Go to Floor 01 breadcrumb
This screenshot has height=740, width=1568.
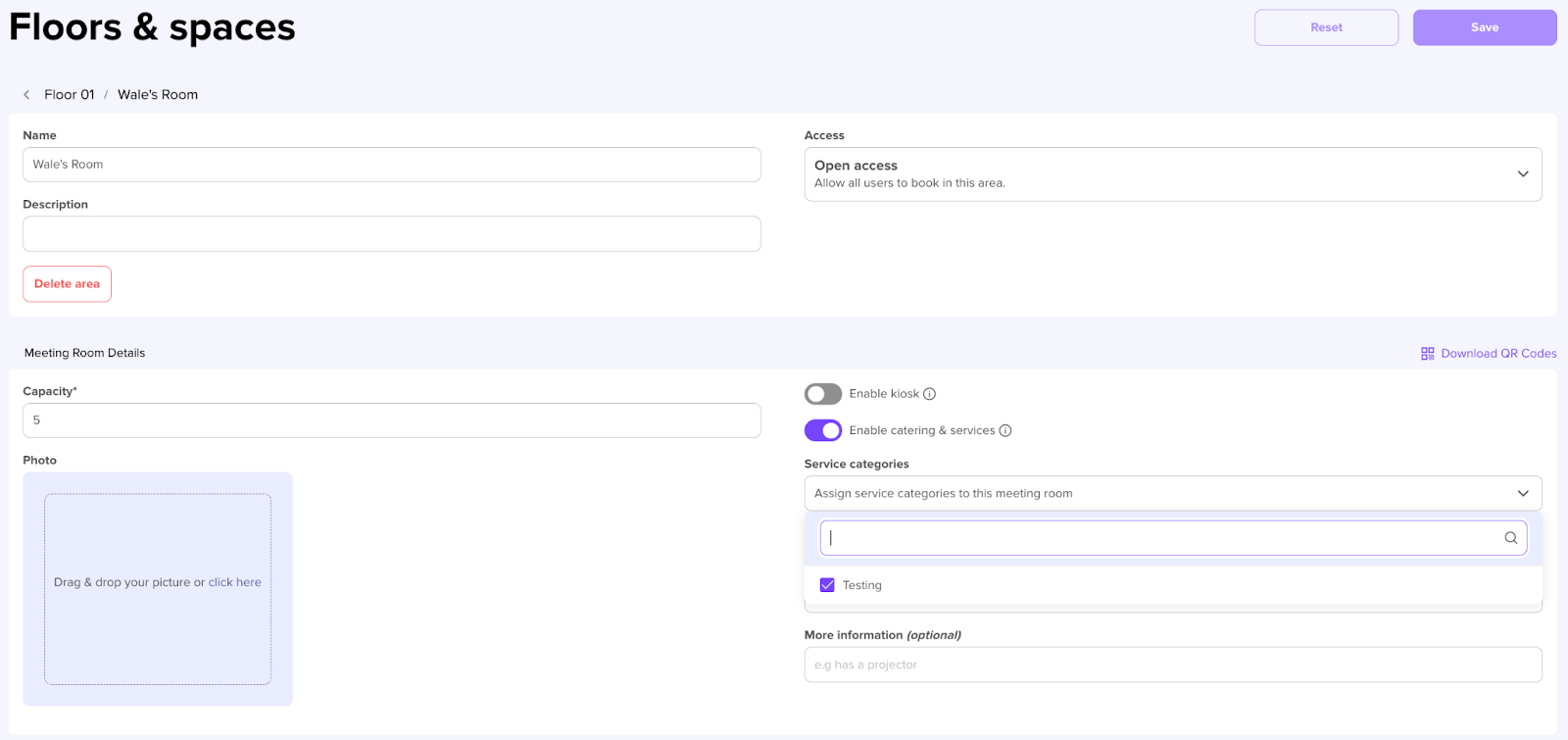point(70,95)
